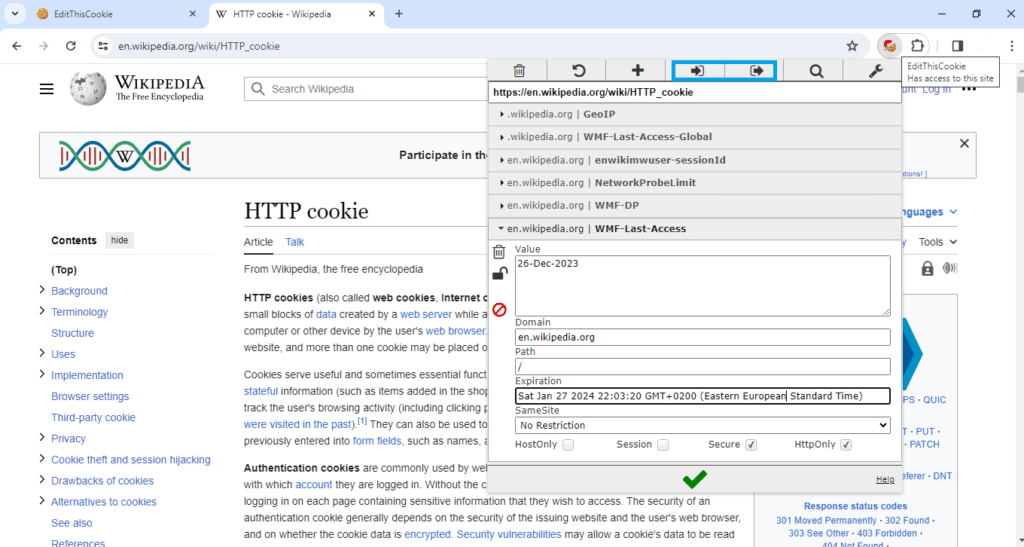The height and width of the screenshot is (547, 1024).
Task: Click the spoken article speaker icon
Action: pos(950,268)
